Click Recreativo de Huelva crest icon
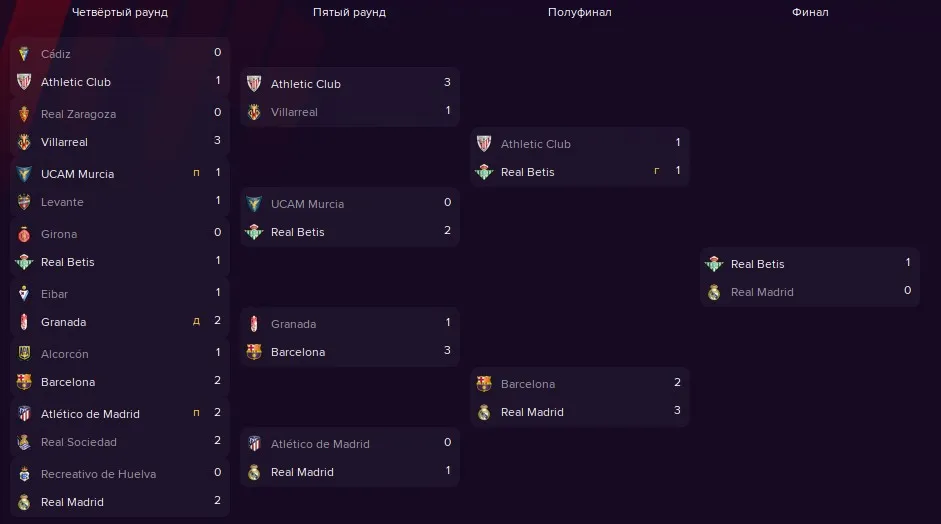Viewport: 941px width, 524px height. [24, 474]
